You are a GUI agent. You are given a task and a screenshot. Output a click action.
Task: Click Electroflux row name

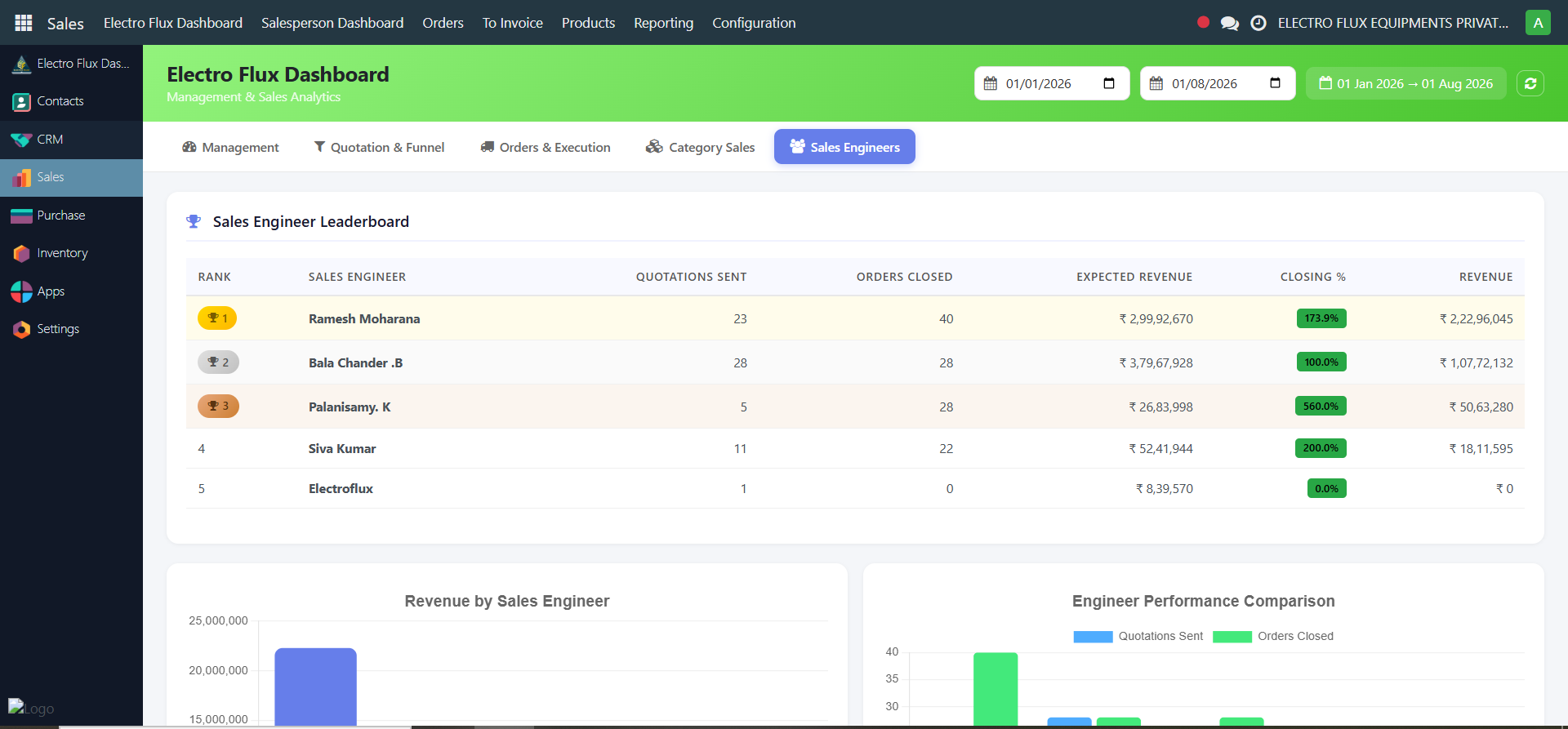(x=341, y=488)
